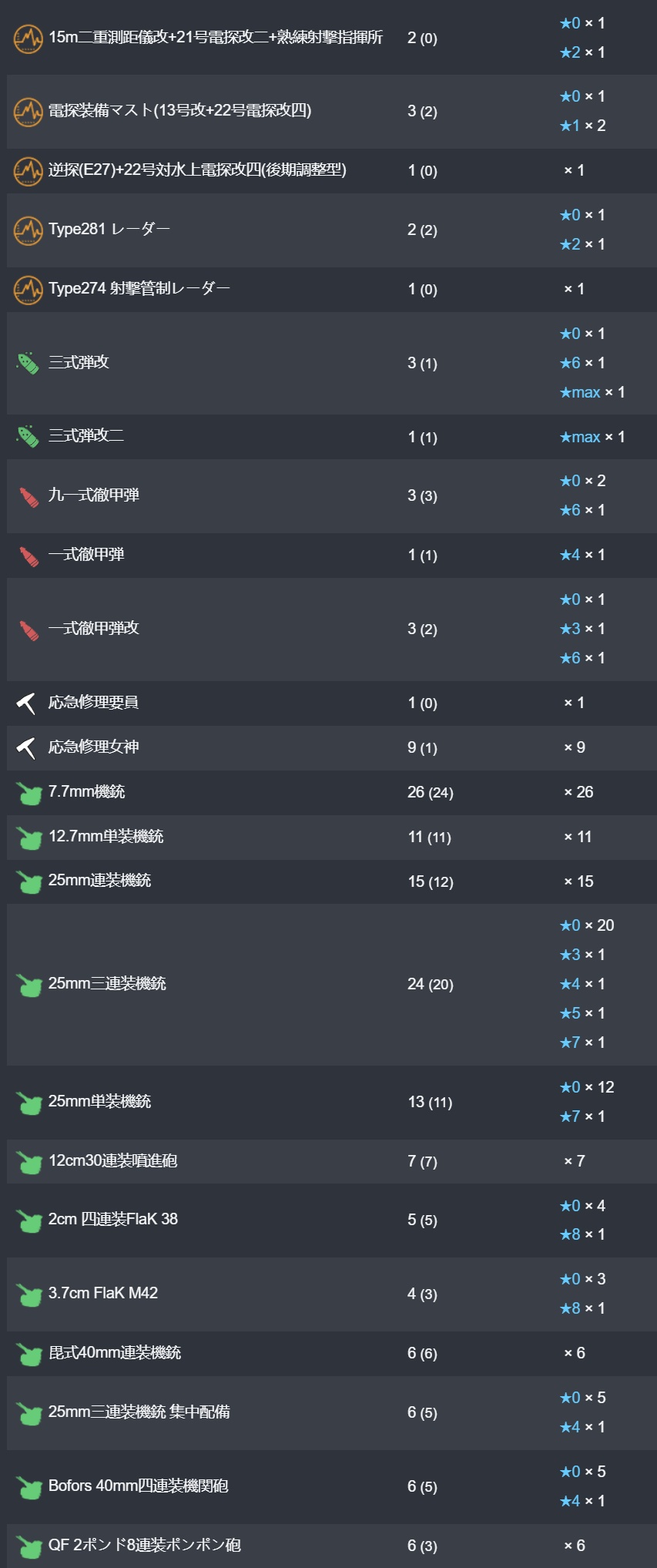
Task: Click the radar icon beside Type281 レーダー
Action: pos(28,230)
